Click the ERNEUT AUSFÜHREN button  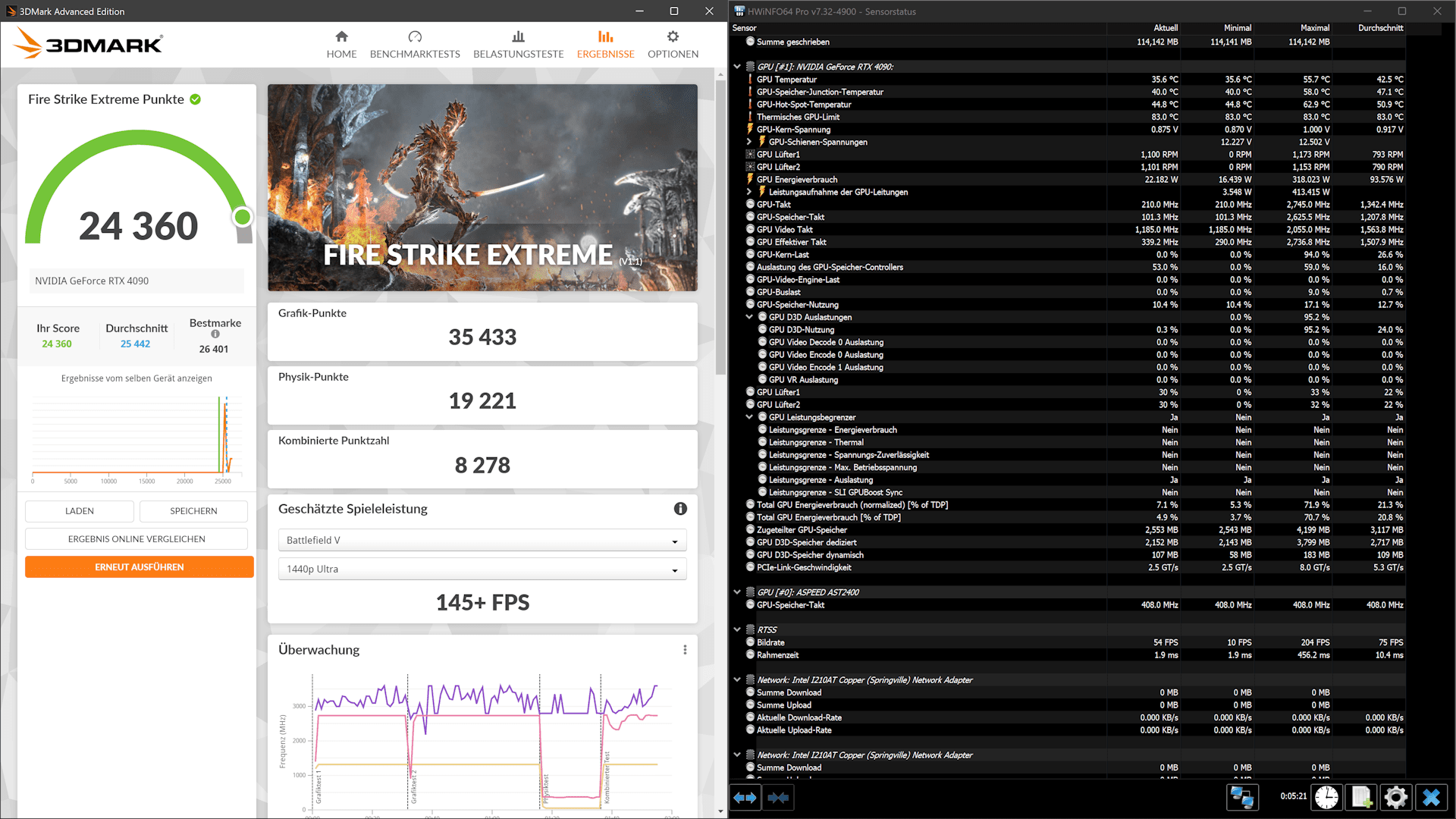click(140, 567)
